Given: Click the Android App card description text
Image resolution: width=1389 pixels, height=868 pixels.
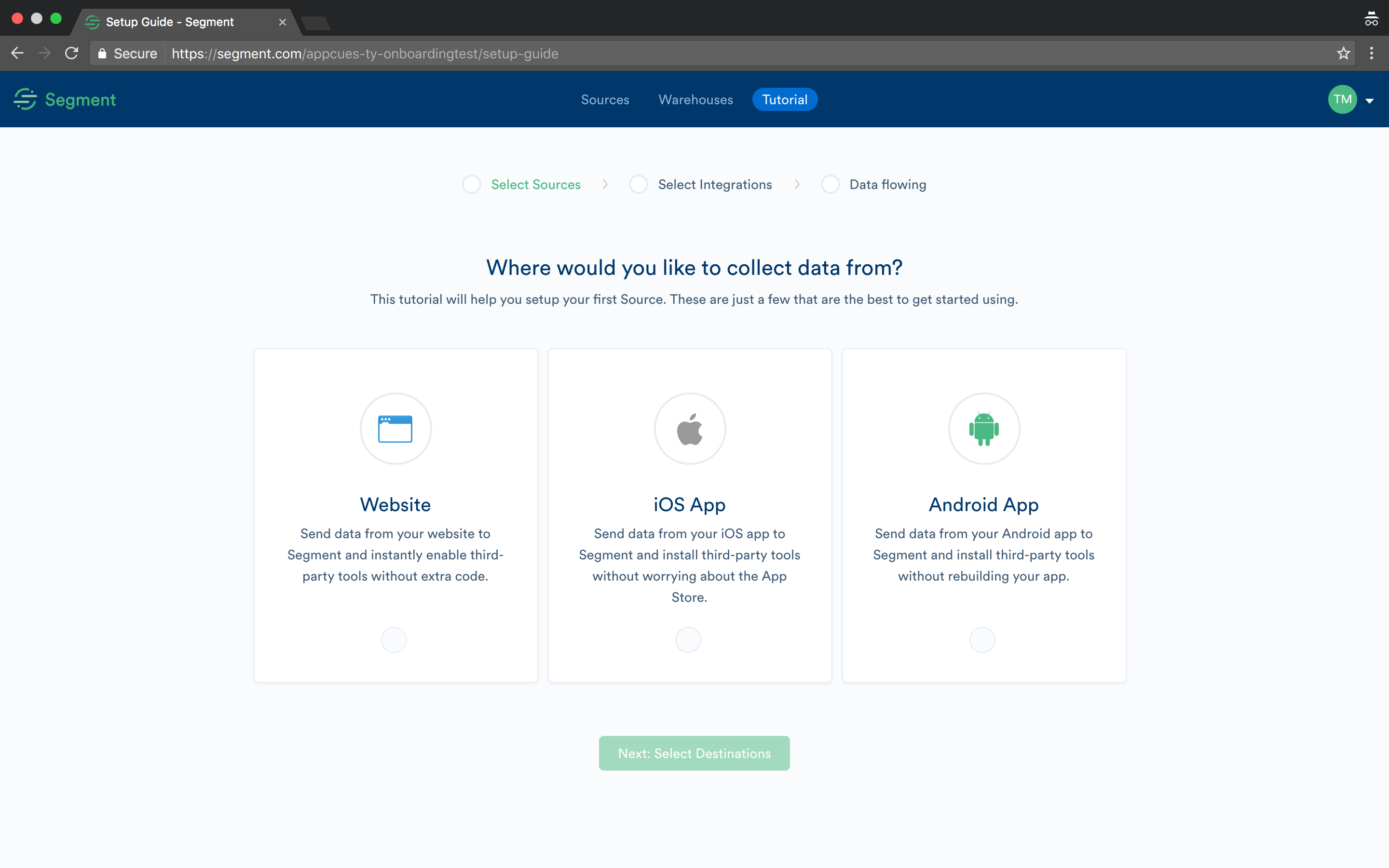Looking at the screenshot, I should tap(984, 555).
